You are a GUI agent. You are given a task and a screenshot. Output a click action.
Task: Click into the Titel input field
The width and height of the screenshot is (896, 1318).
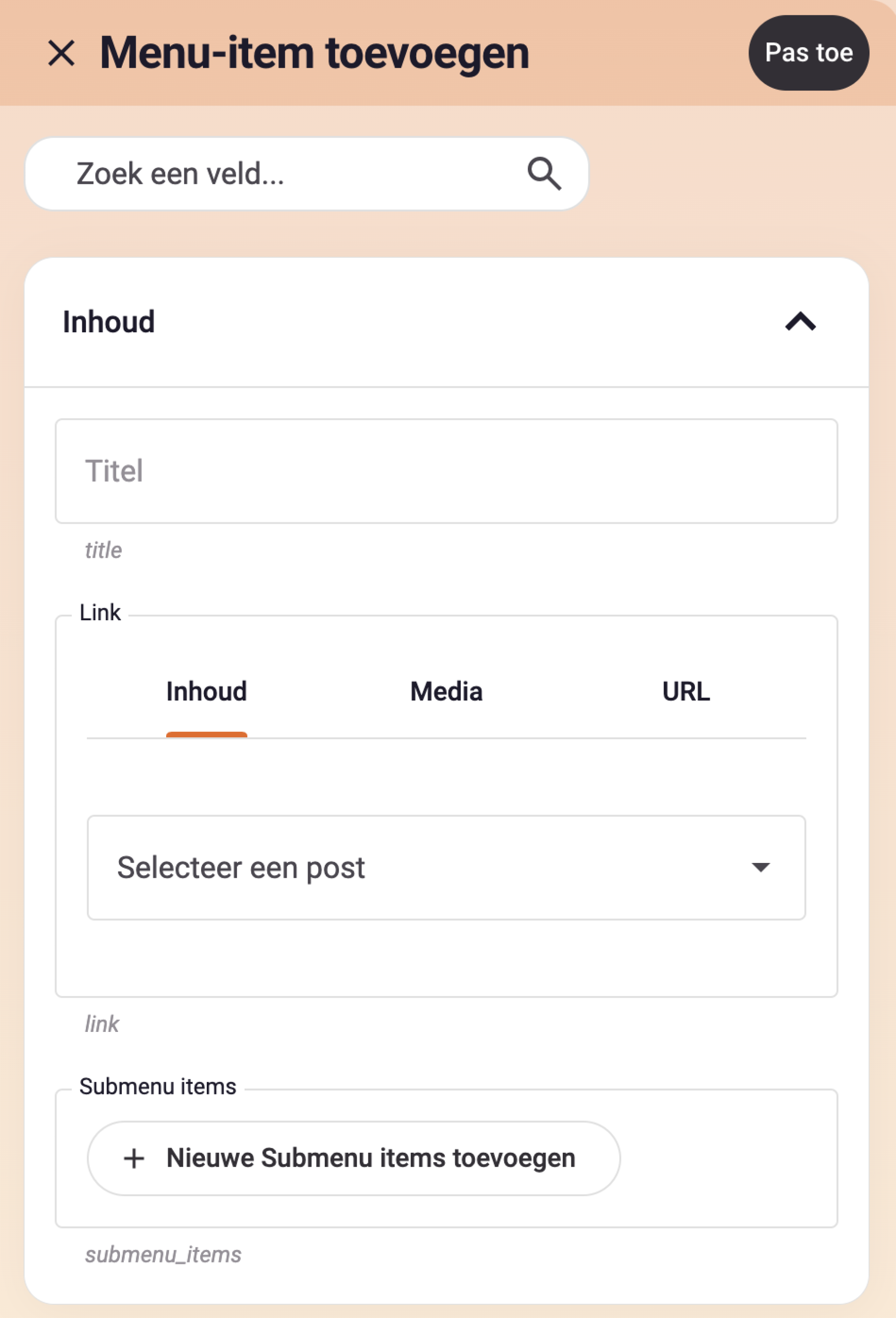click(x=446, y=471)
